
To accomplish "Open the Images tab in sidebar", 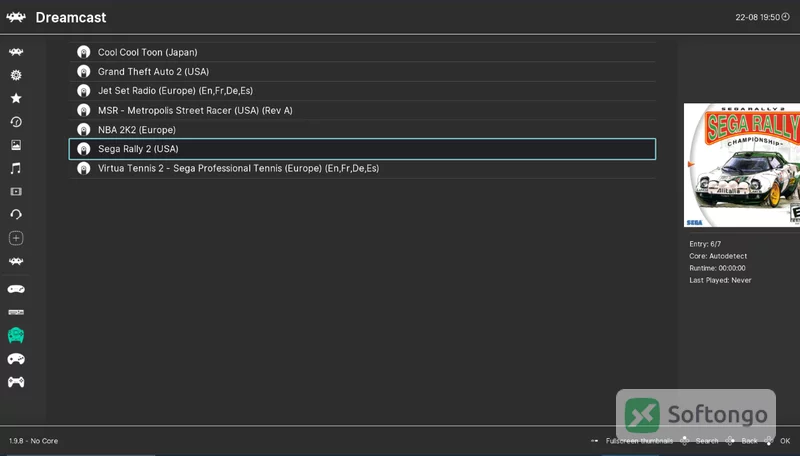I will pyautogui.click(x=16, y=145).
